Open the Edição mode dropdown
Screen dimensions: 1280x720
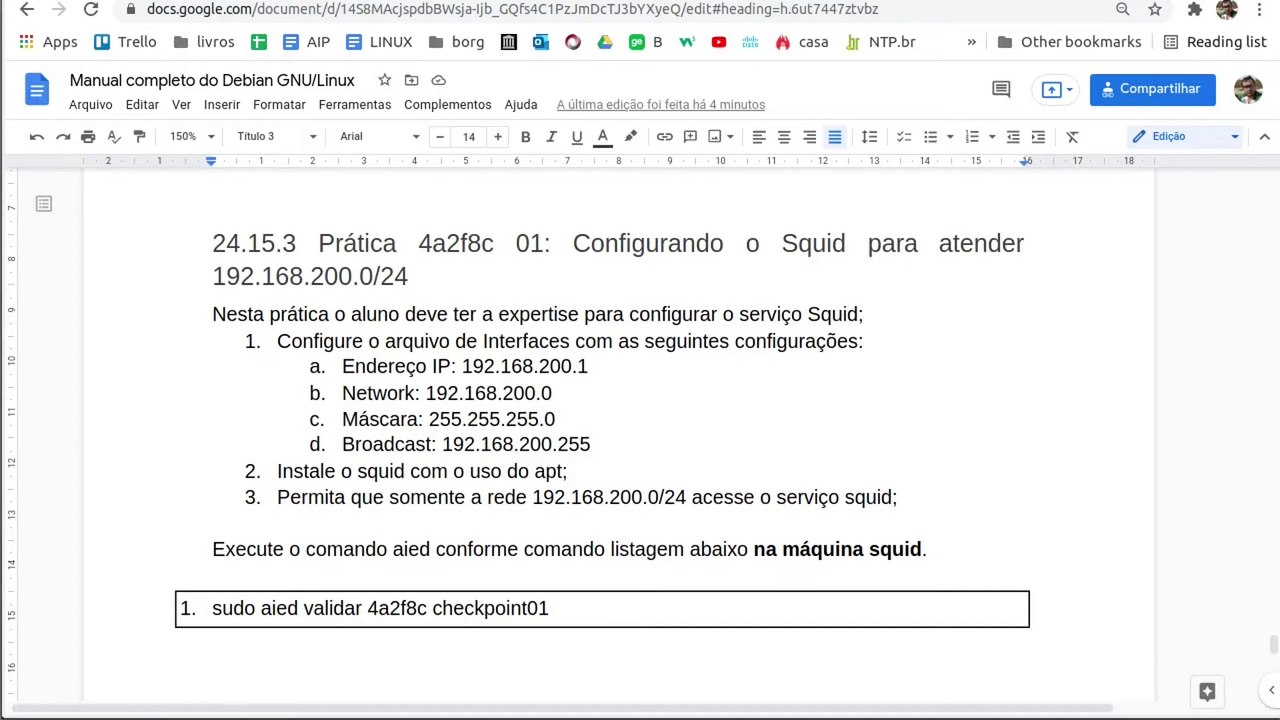(1185, 136)
